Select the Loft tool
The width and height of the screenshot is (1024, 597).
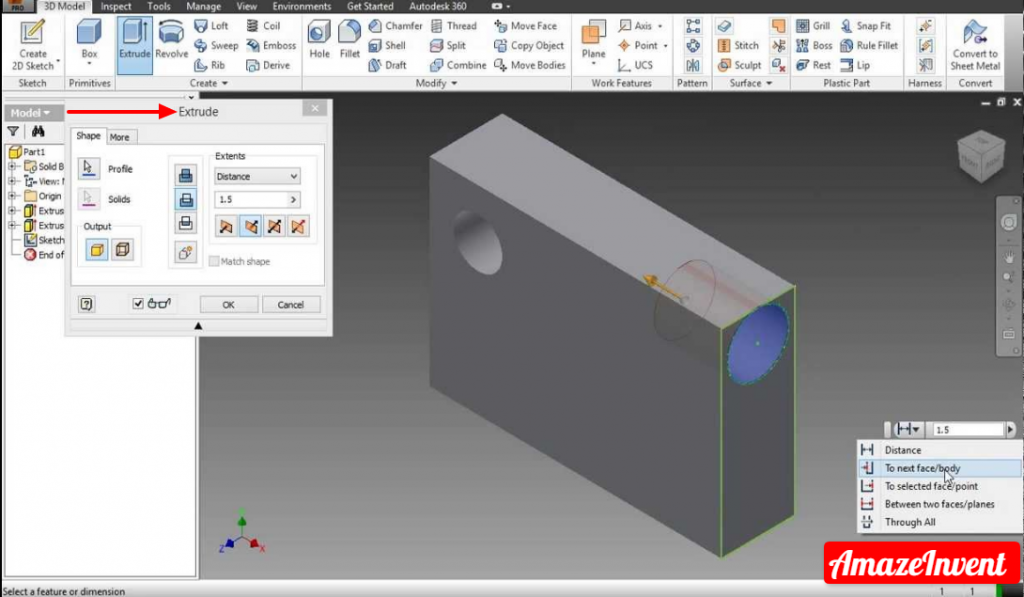click(x=212, y=25)
